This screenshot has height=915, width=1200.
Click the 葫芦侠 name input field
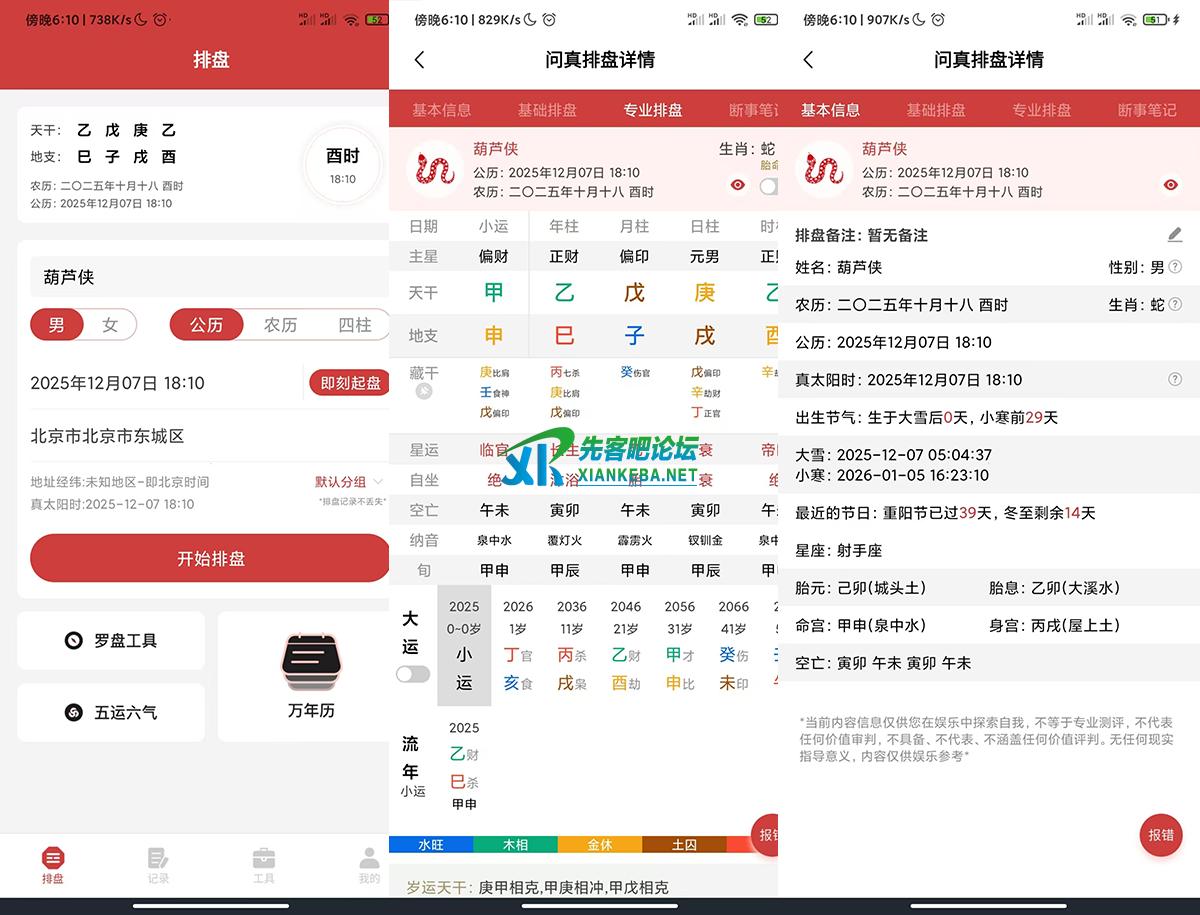tap(200, 277)
